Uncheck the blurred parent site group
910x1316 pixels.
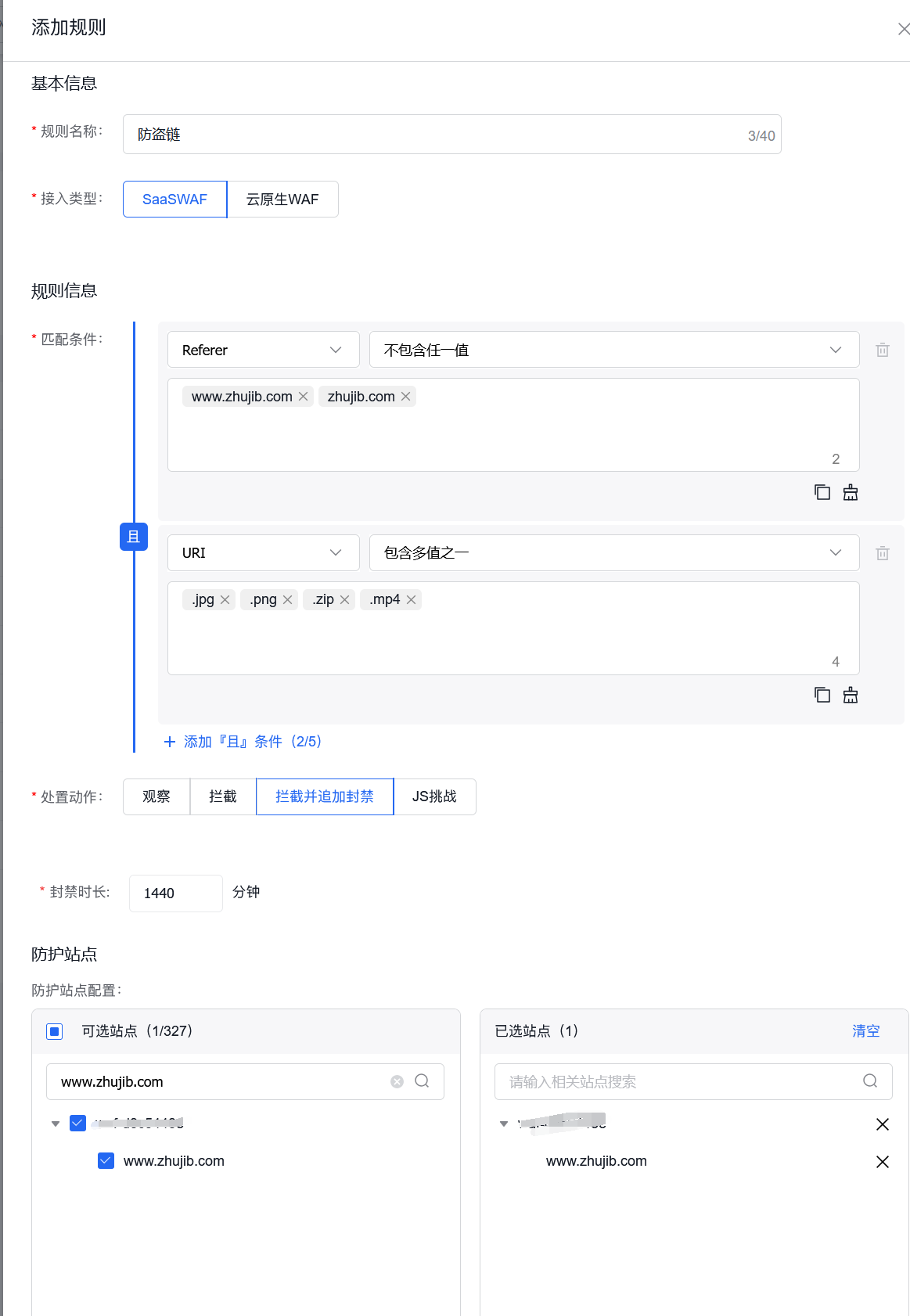click(x=77, y=1124)
